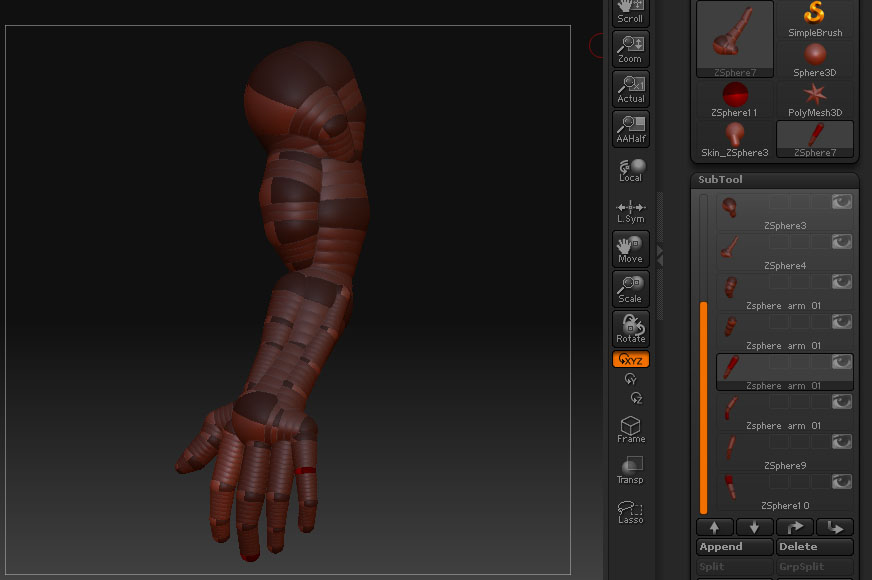Screen dimensions: 872x580
Task: Click the Local transformation icon
Action: pos(630,169)
